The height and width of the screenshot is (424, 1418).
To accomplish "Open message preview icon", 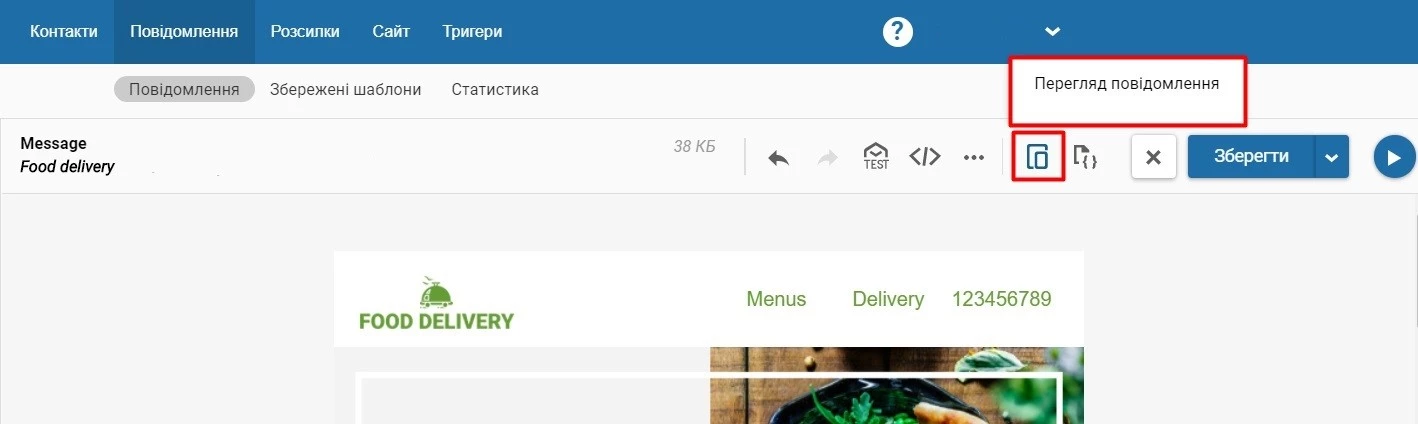I will [x=1038, y=157].
